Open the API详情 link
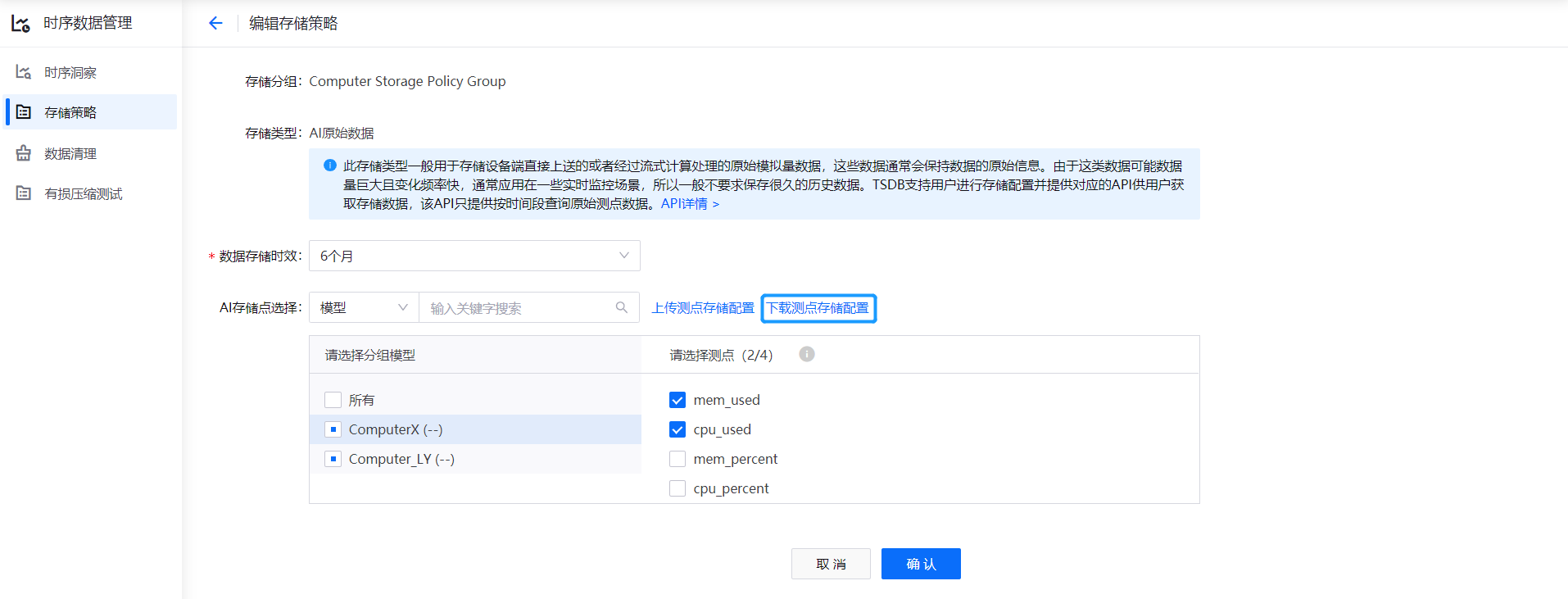This screenshot has width=1568, height=599. pos(690,203)
